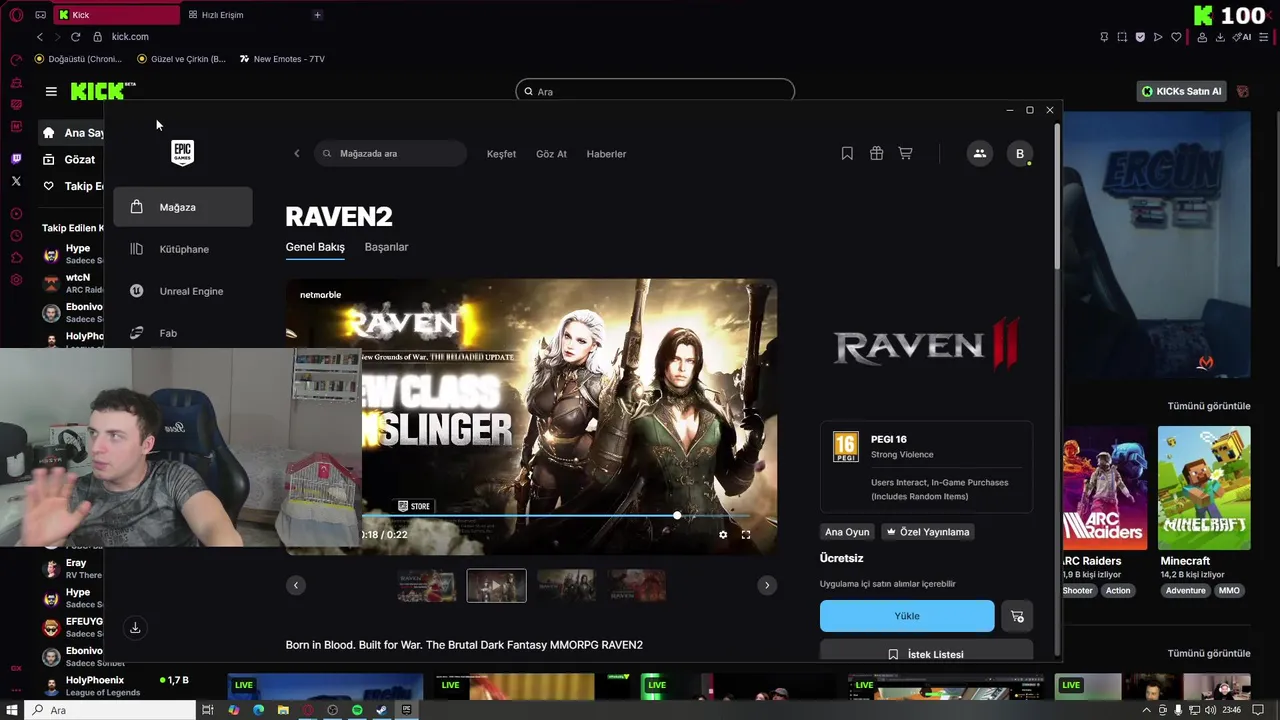Click the Özel Yayınlama tag

(x=928, y=532)
